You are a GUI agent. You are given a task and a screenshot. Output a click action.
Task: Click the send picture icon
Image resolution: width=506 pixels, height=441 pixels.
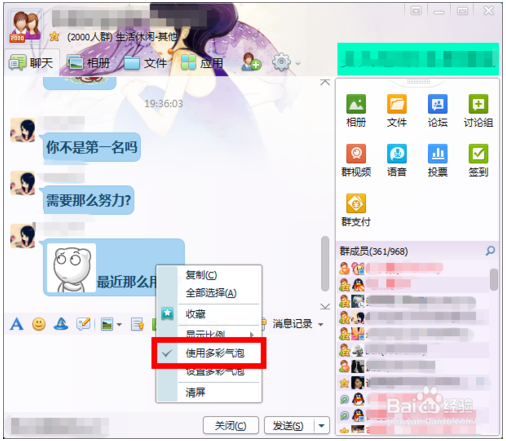[x=107, y=324]
